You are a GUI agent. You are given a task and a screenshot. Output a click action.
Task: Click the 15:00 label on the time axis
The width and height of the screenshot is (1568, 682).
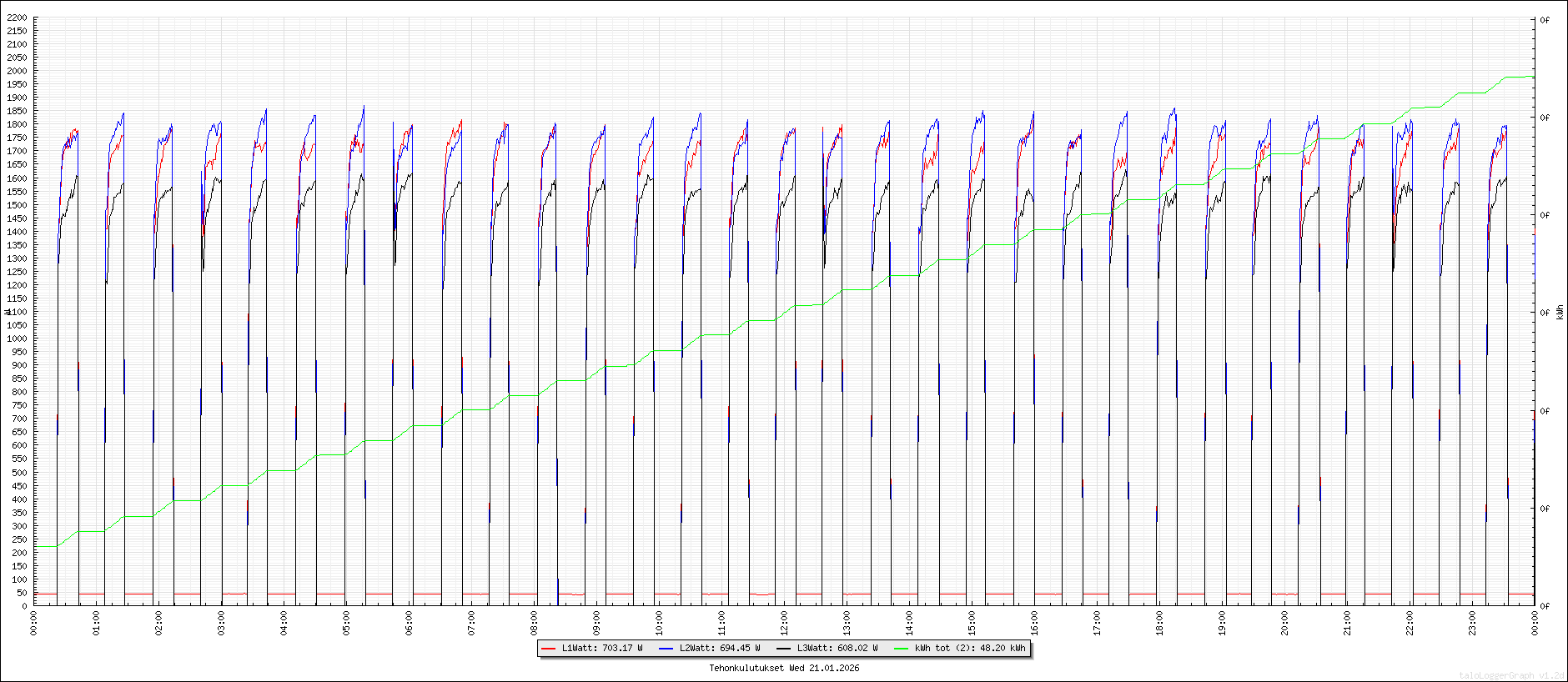pos(972,623)
